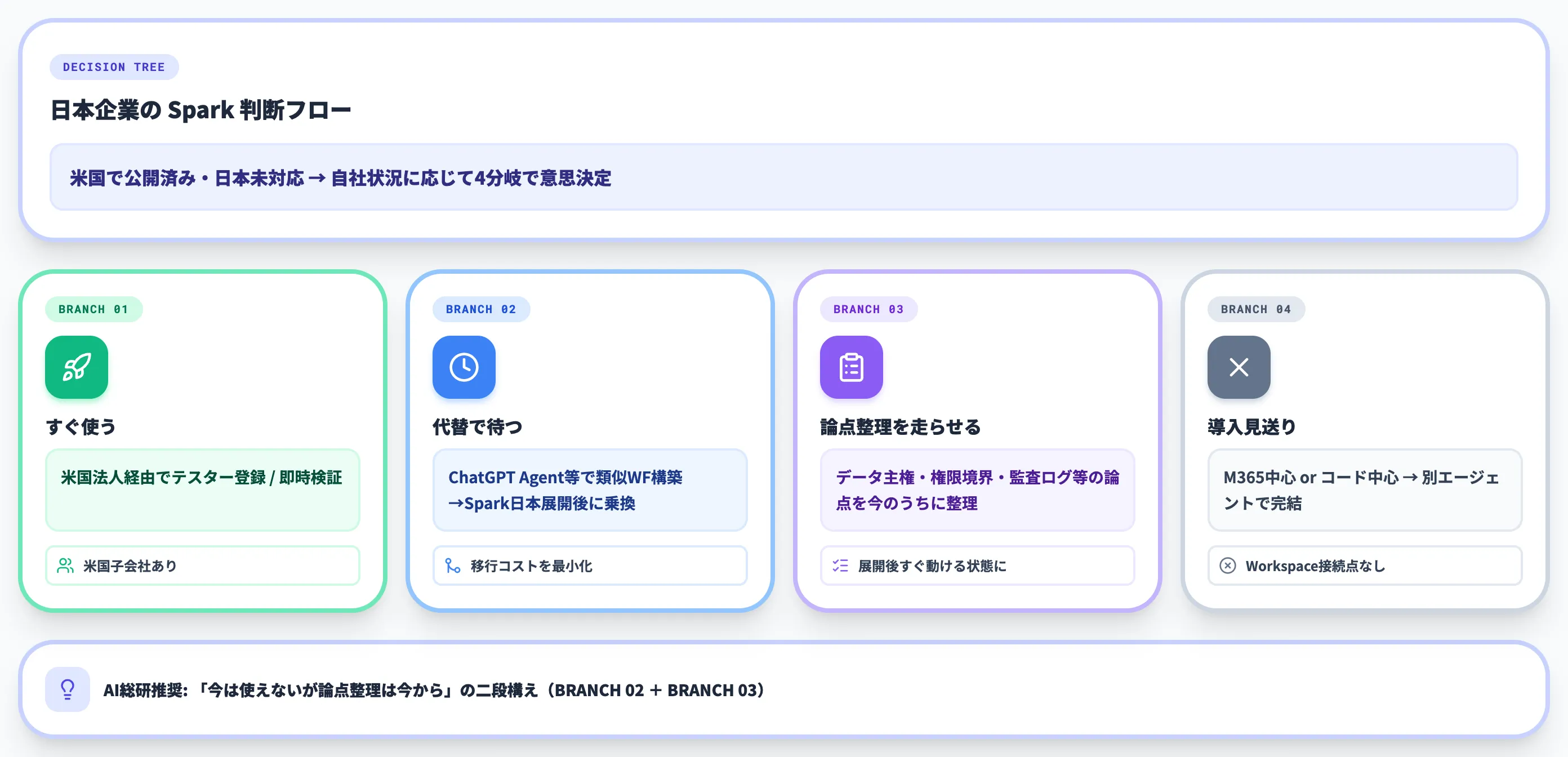Screen dimensions: 1568x757
Task: Click the blue clock icon in Branch 02
Action: [x=464, y=367]
